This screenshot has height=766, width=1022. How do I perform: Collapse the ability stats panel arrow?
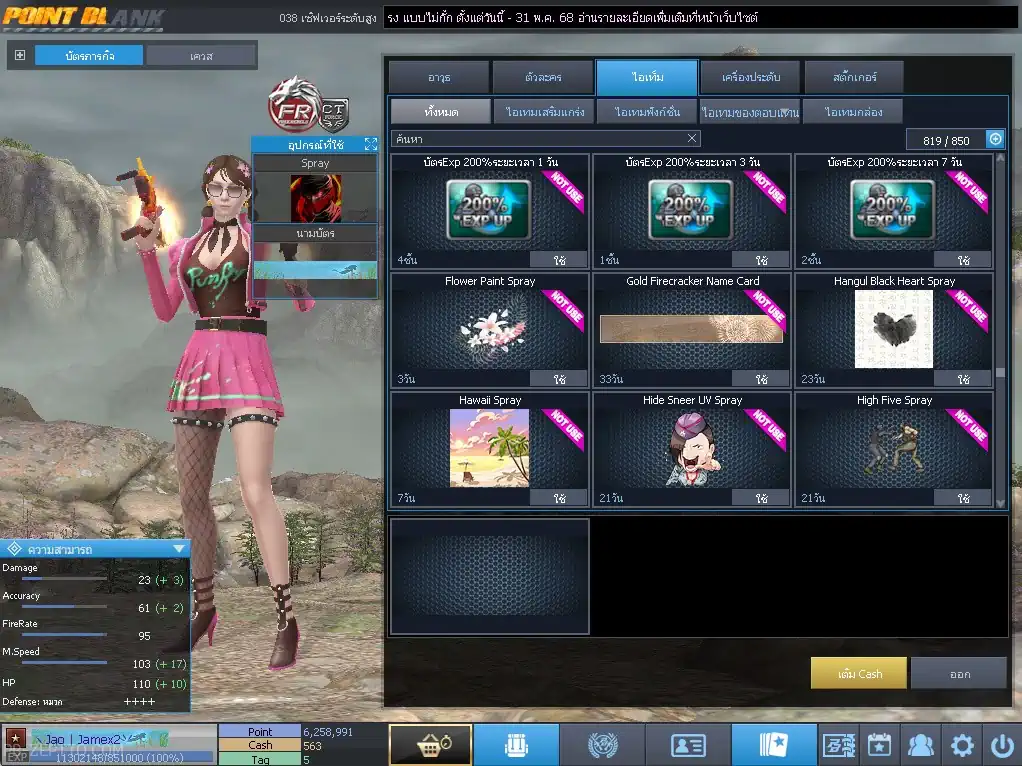tap(179, 549)
